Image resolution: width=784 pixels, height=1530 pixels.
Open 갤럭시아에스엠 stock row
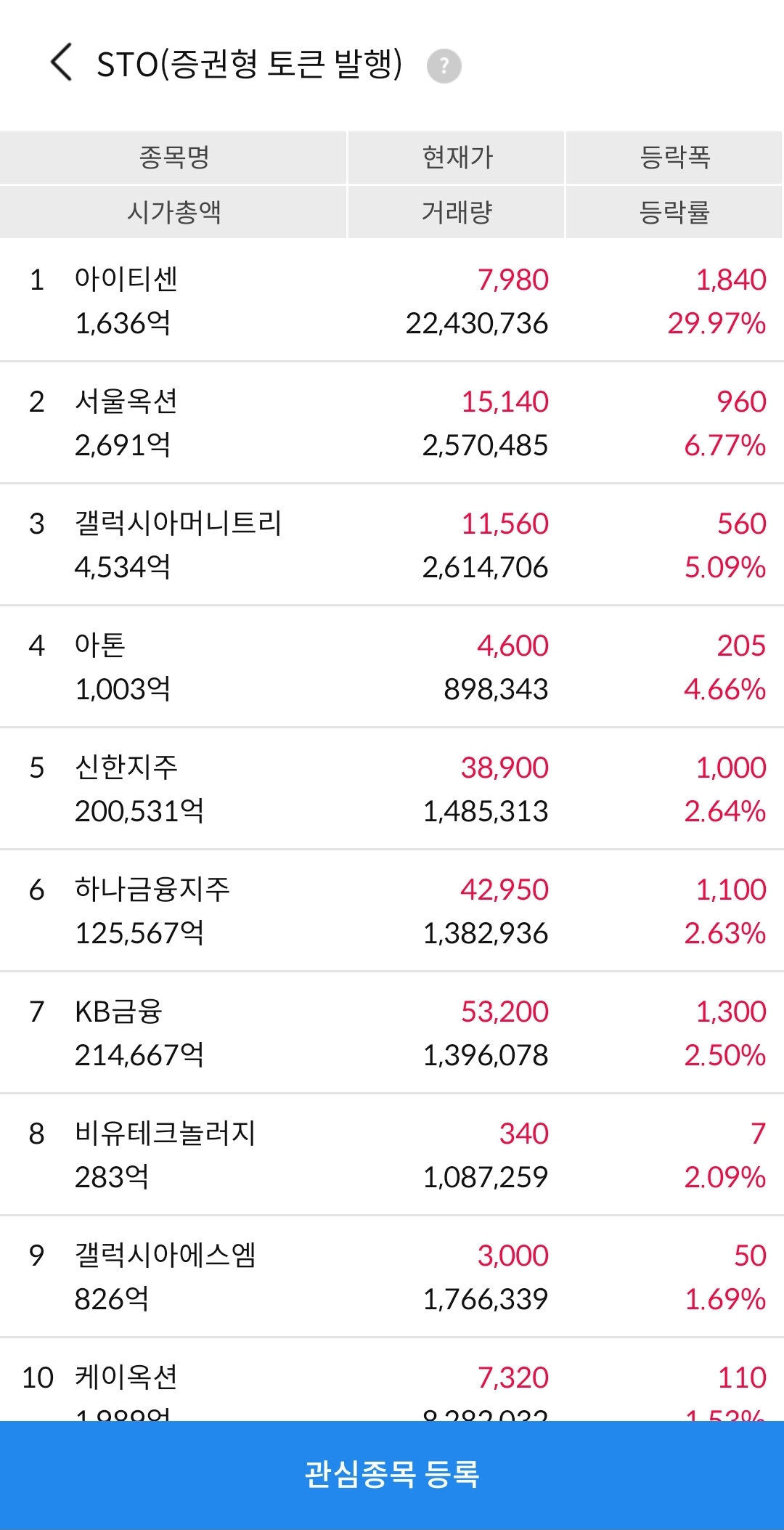392,1277
